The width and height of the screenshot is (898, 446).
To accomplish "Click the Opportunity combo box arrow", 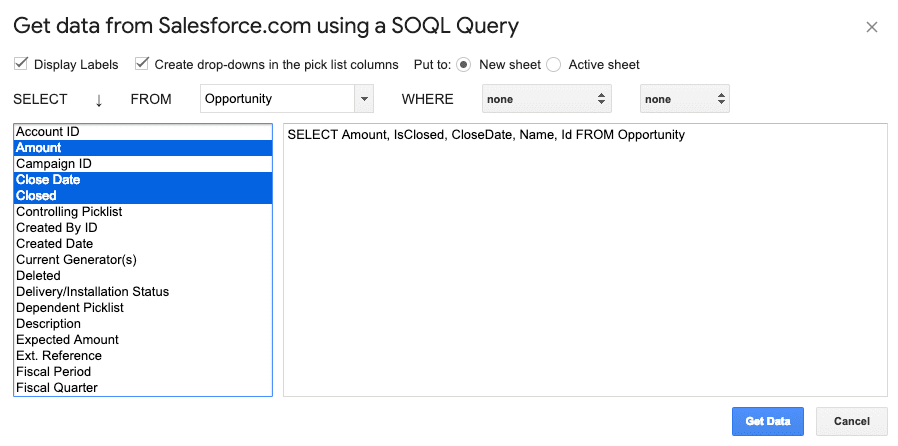I will (x=364, y=99).
